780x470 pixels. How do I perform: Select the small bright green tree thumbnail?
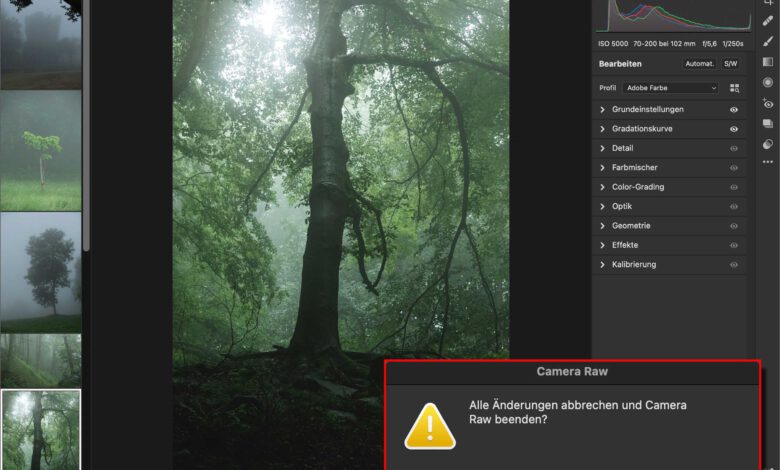click(x=41, y=150)
